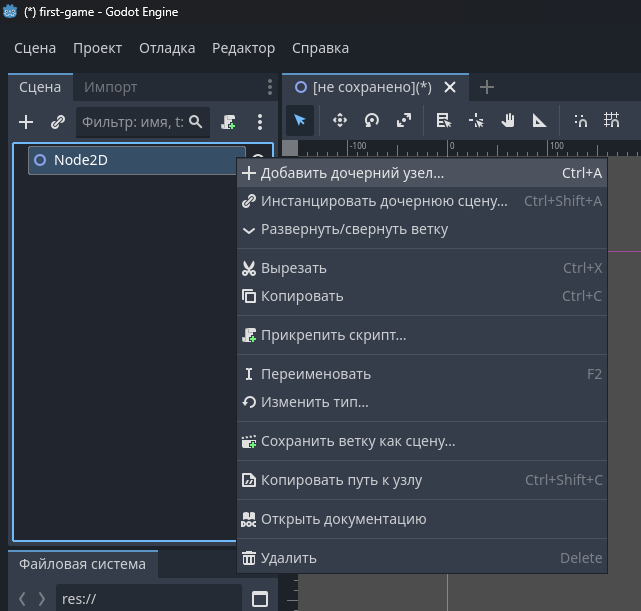
Task: Click the node filter search field
Action: click(x=133, y=122)
